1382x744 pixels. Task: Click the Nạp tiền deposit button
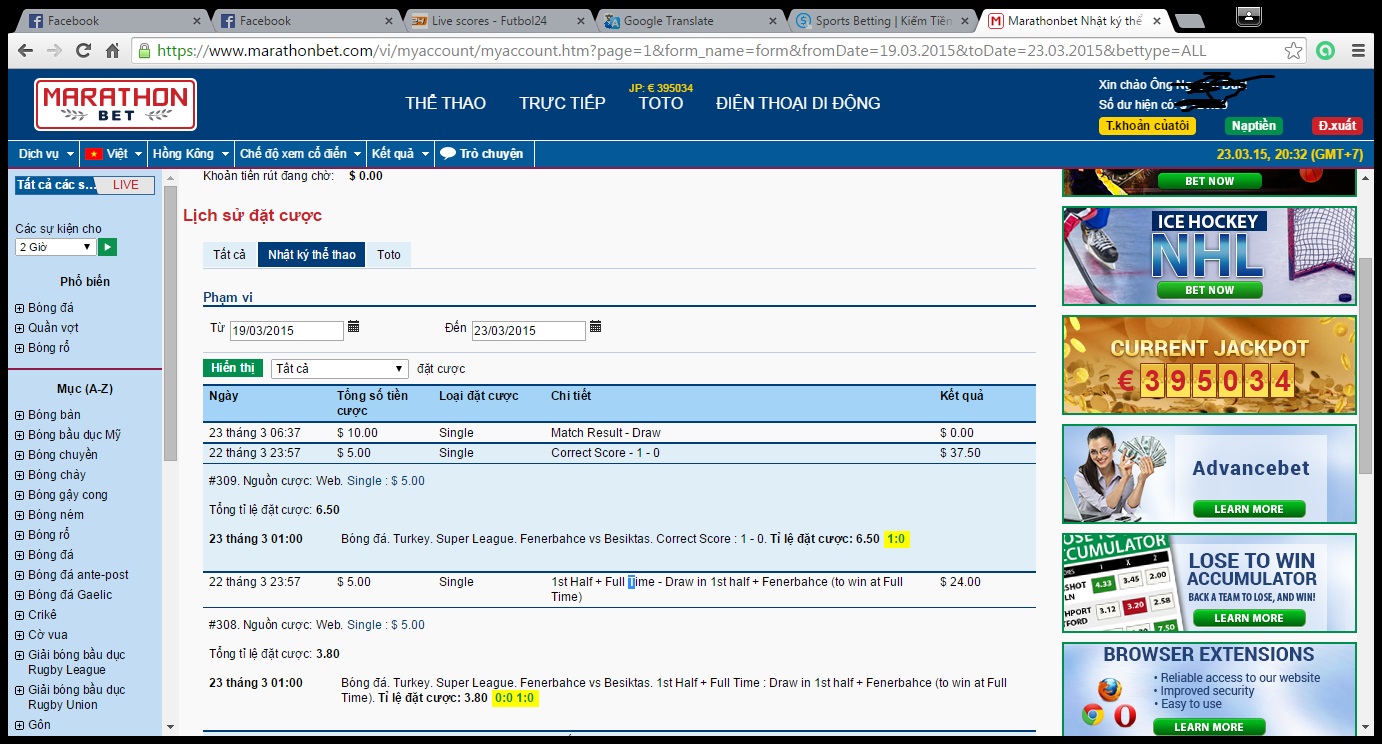click(x=1254, y=126)
